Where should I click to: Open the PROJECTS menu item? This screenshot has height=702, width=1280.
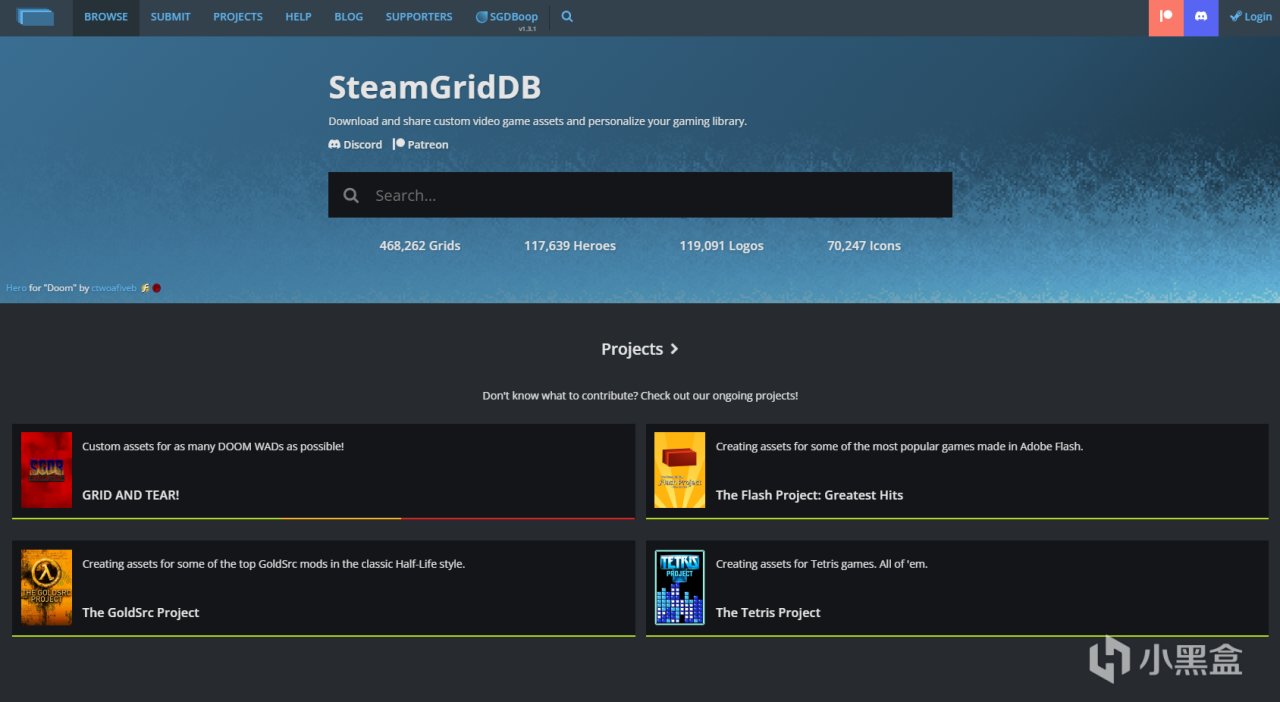click(238, 17)
